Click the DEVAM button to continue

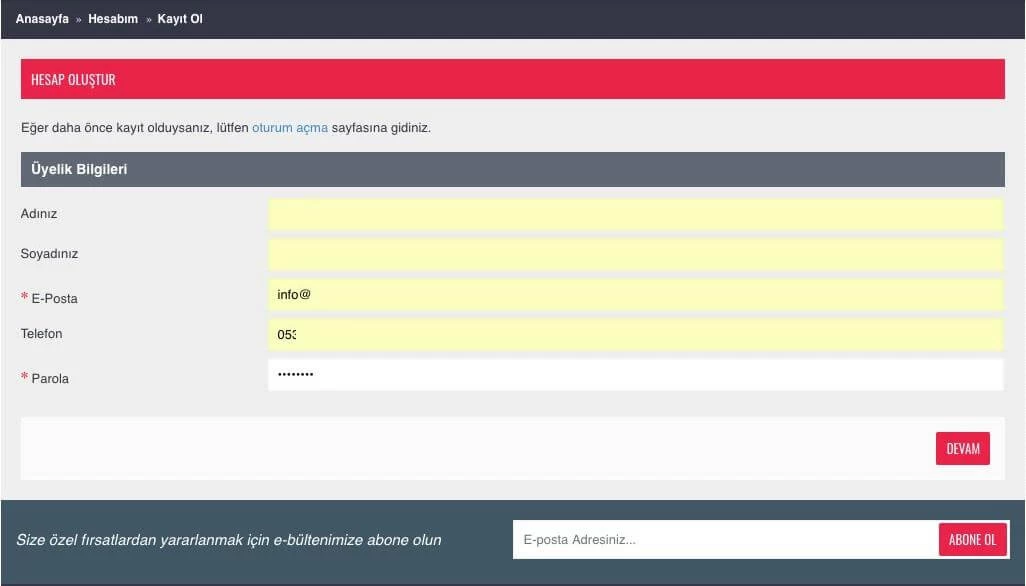[x=962, y=448]
